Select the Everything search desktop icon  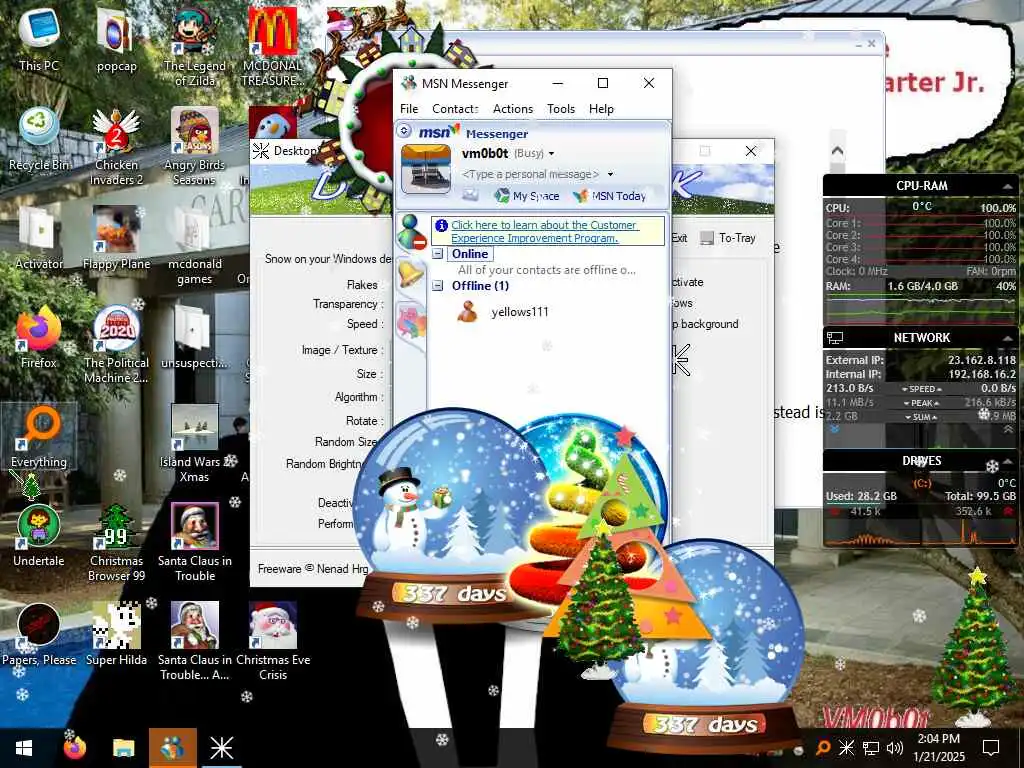click(x=39, y=436)
